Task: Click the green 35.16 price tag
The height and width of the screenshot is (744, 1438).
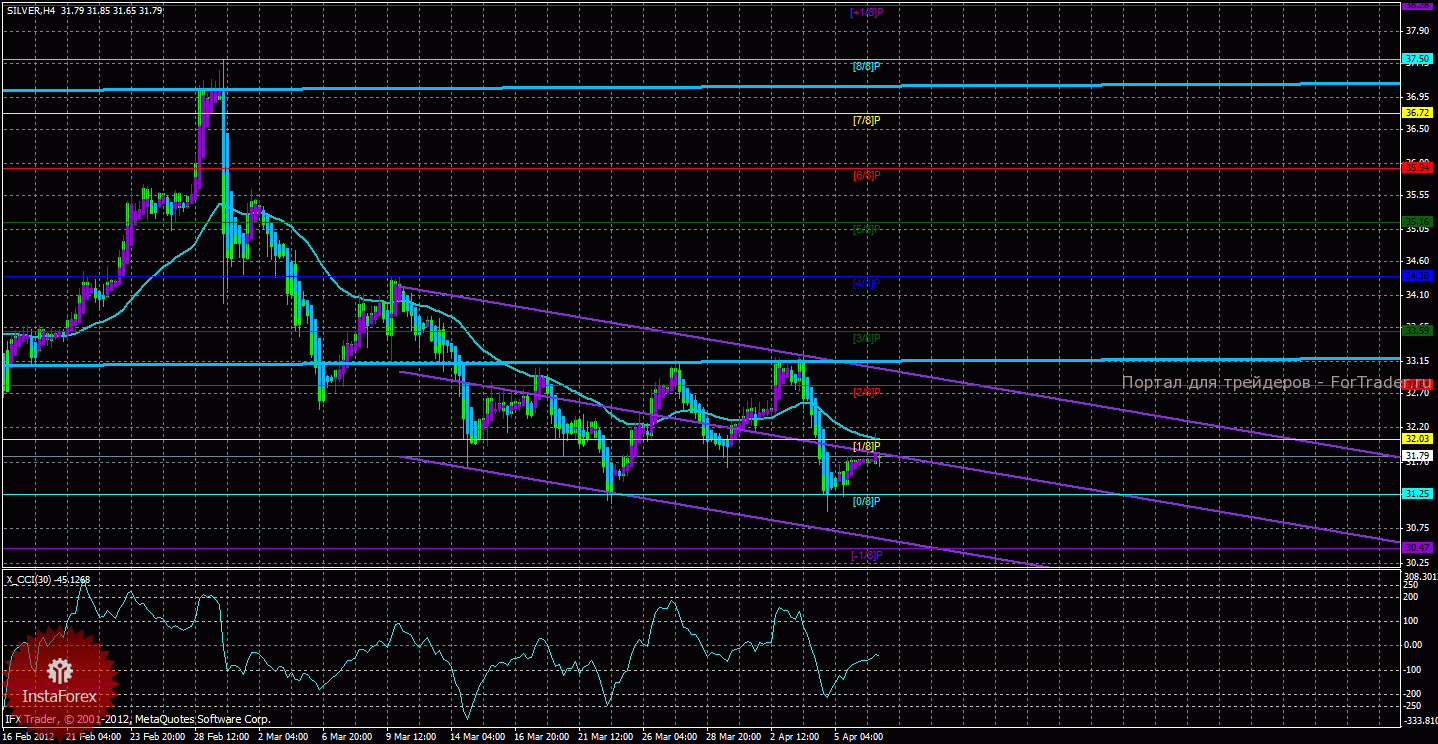Action: point(1418,221)
